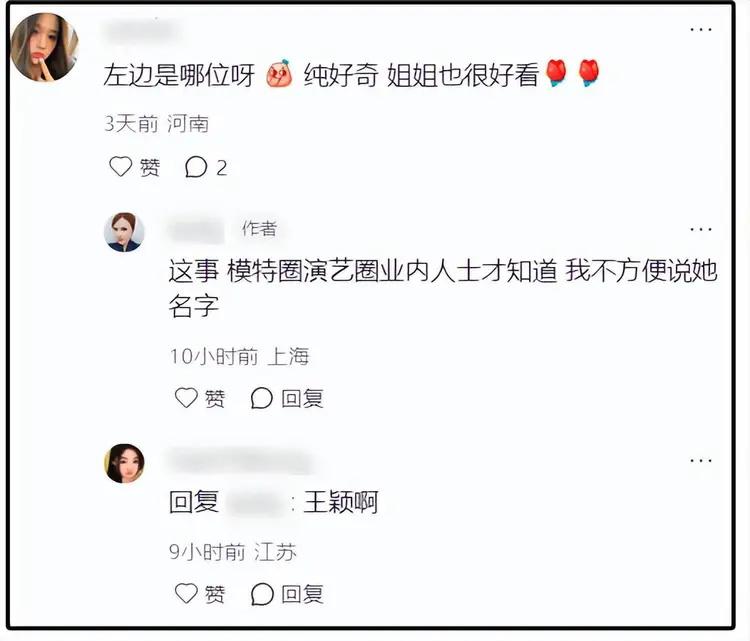The width and height of the screenshot is (750, 641).
Task: Click the speech bubble icon under 江苏 reply
Action: (x=262, y=594)
